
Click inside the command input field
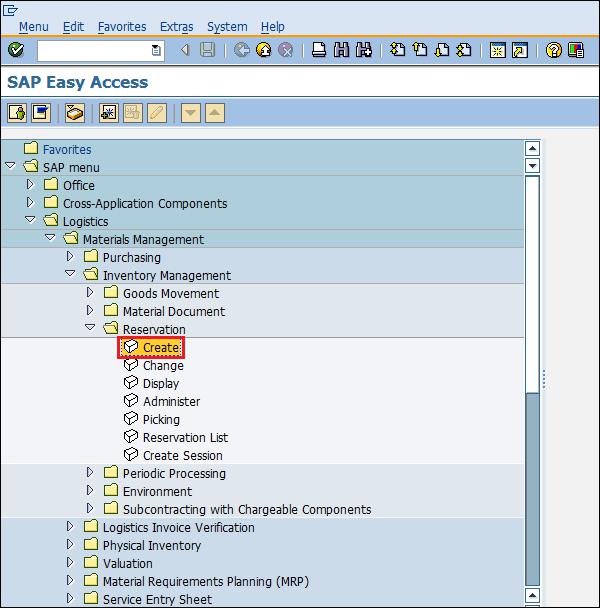pyautogui.click(x=94, y=50)
